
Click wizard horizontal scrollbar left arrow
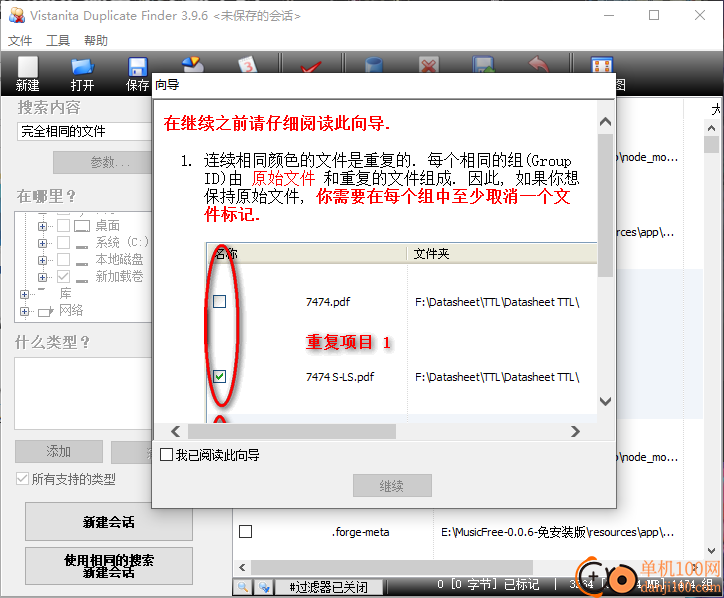(175, 431)
